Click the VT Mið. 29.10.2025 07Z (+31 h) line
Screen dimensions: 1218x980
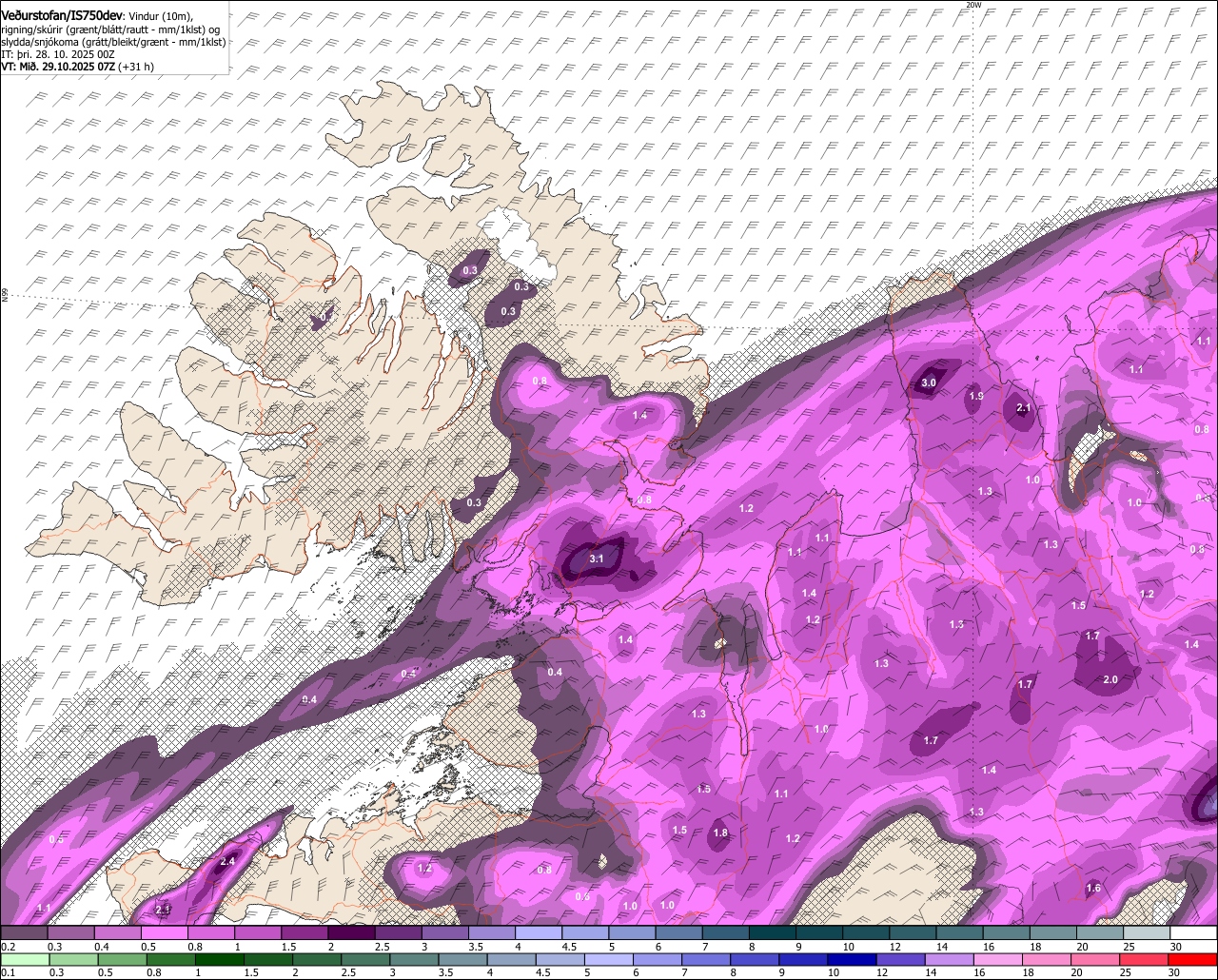click(x=77, y=67)
